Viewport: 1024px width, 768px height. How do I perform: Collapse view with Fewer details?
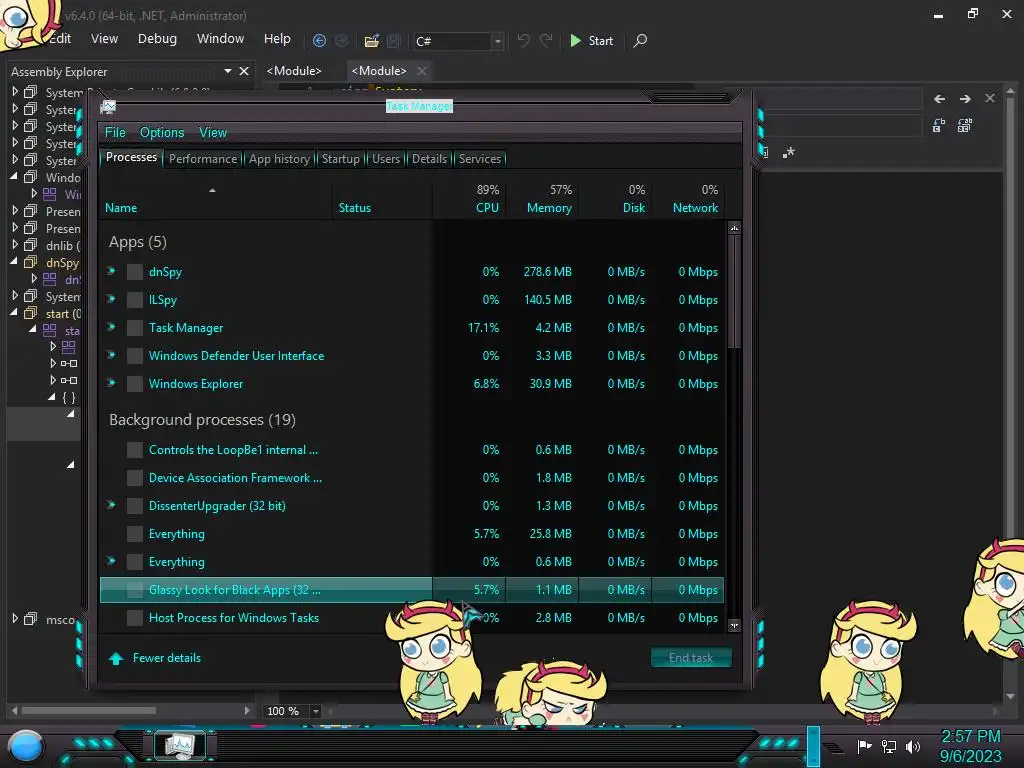tap(154, 658)
